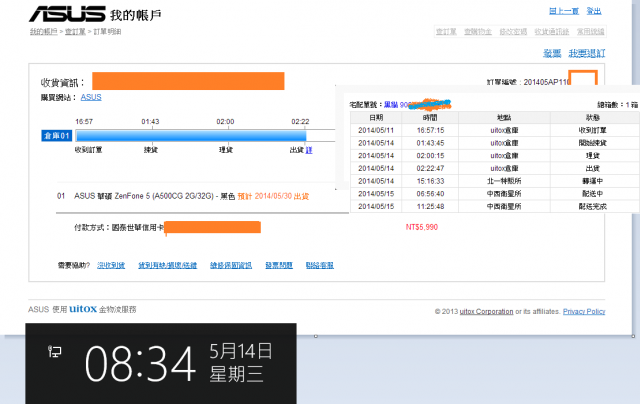Click the 日期 column header
The image size is (640, 404).
(x=376, y=118)
